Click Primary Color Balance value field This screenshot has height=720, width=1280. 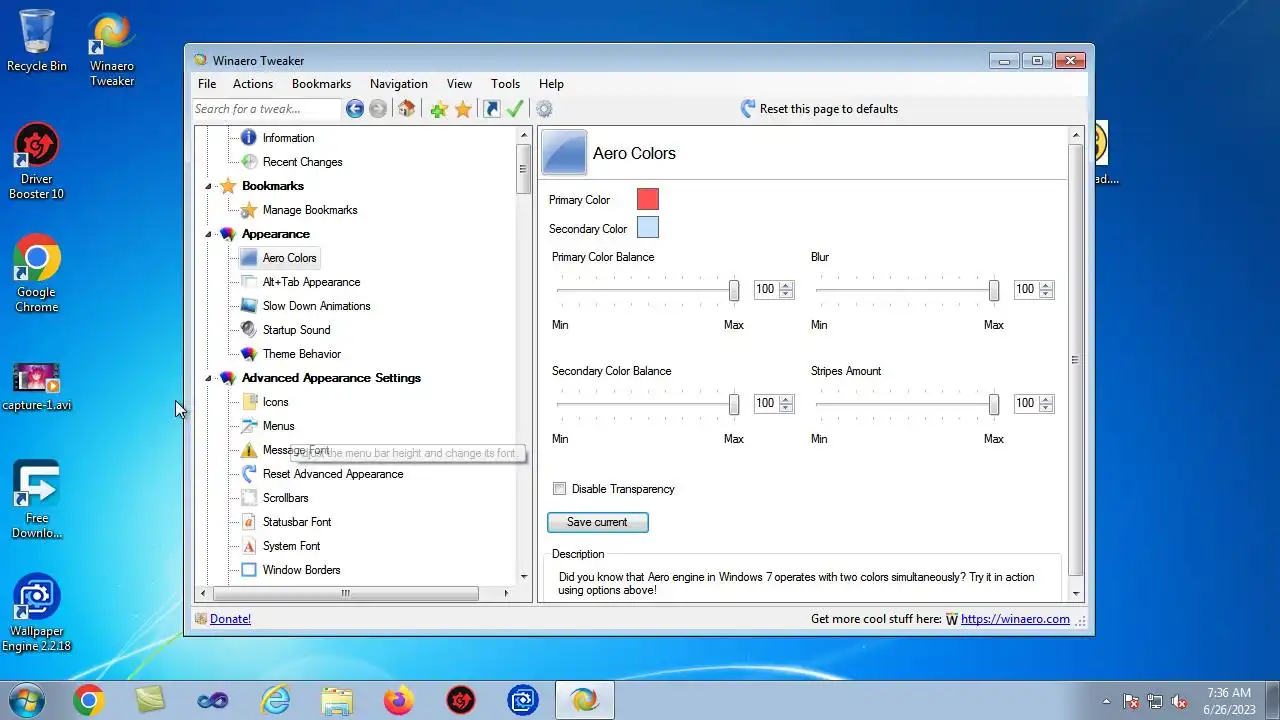click(766, 289)
